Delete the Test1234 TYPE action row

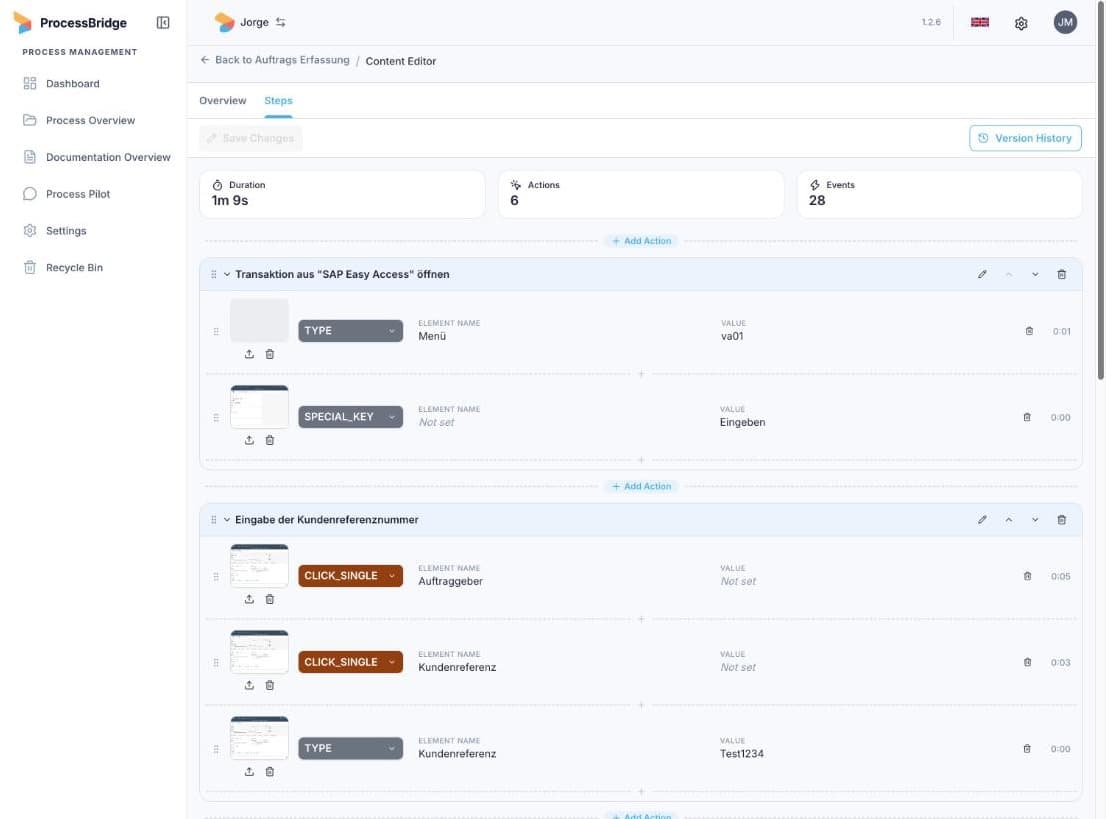coord(1027,748)
